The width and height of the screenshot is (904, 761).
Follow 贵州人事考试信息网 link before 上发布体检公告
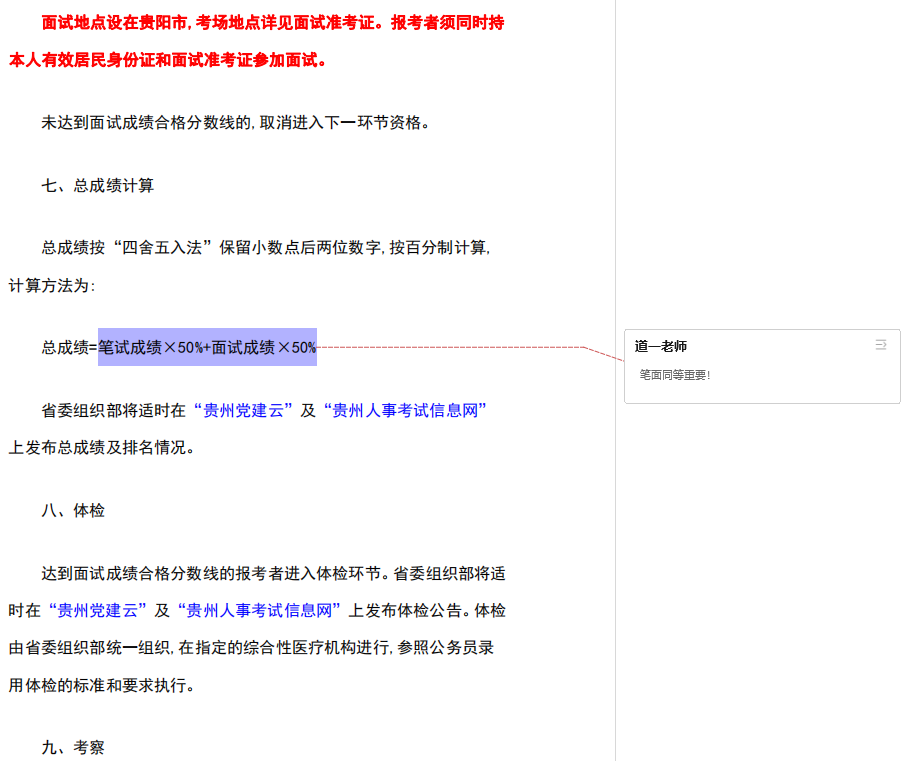point(259,610)
